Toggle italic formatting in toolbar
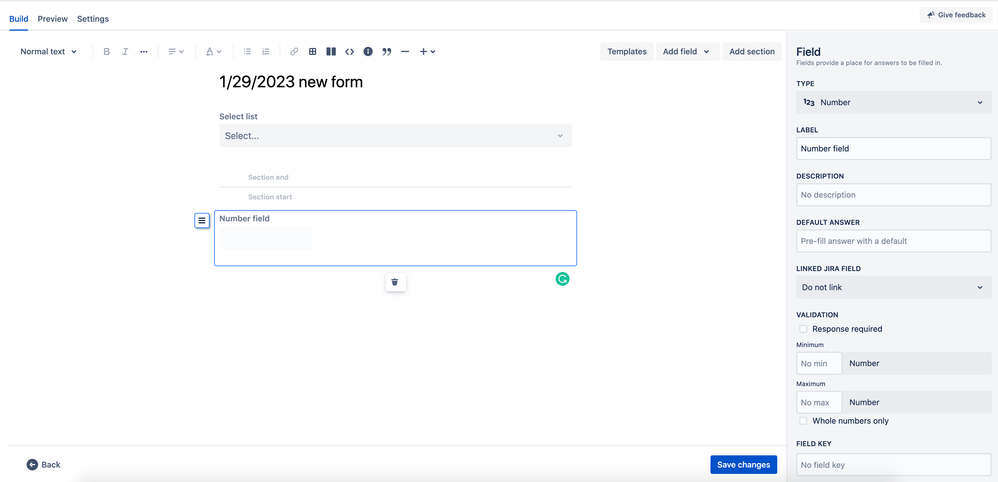 pos(125,52)
